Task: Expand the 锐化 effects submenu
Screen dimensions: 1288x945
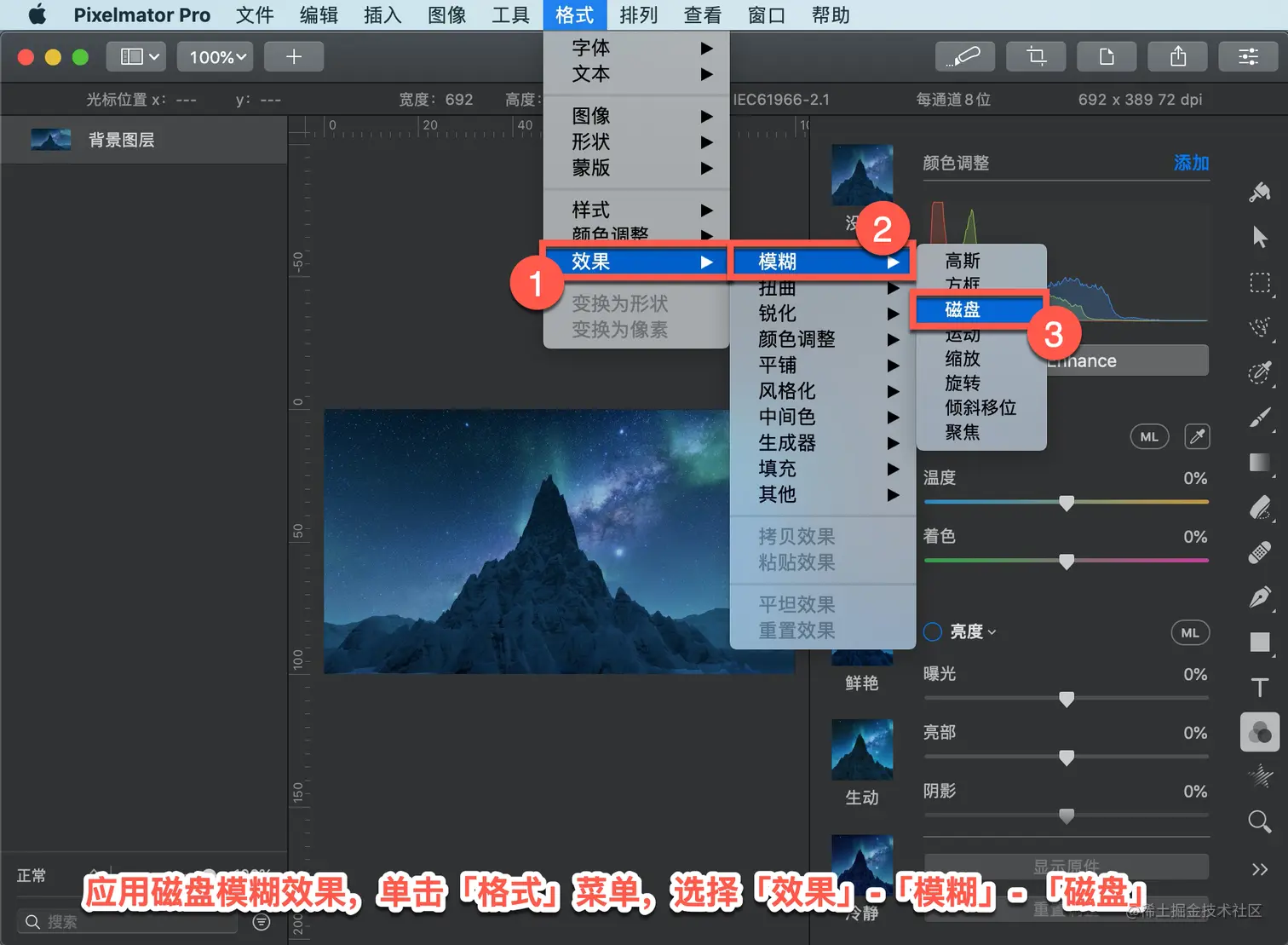Action: pyautogui.click(x=823, y=314)
